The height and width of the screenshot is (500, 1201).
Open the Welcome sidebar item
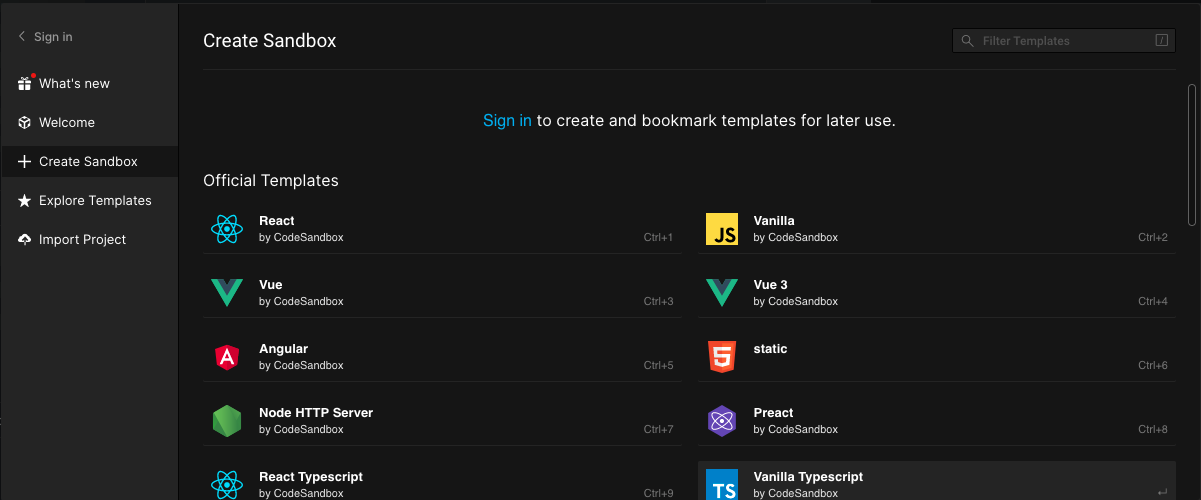coord(67,123)
